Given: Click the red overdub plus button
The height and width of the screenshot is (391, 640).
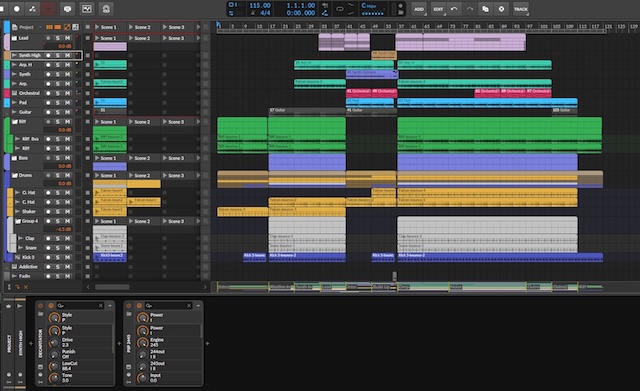Looking at the screenshot, I should click(x=49, y=9).
